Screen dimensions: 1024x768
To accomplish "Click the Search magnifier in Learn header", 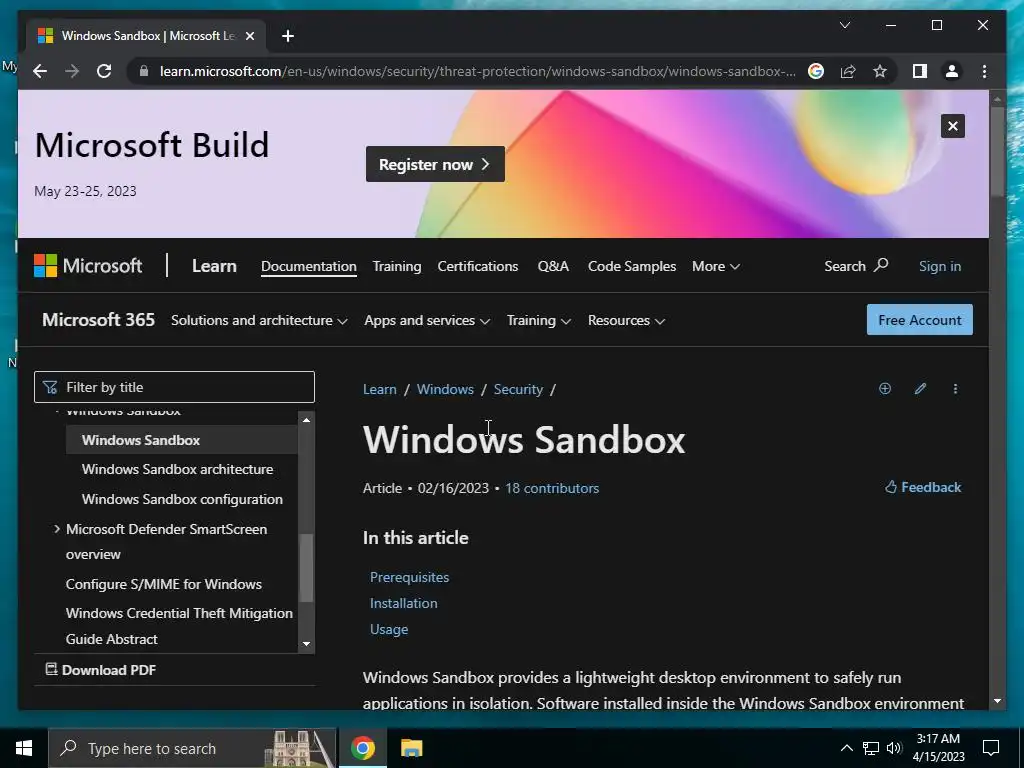I will coord(856,266).
